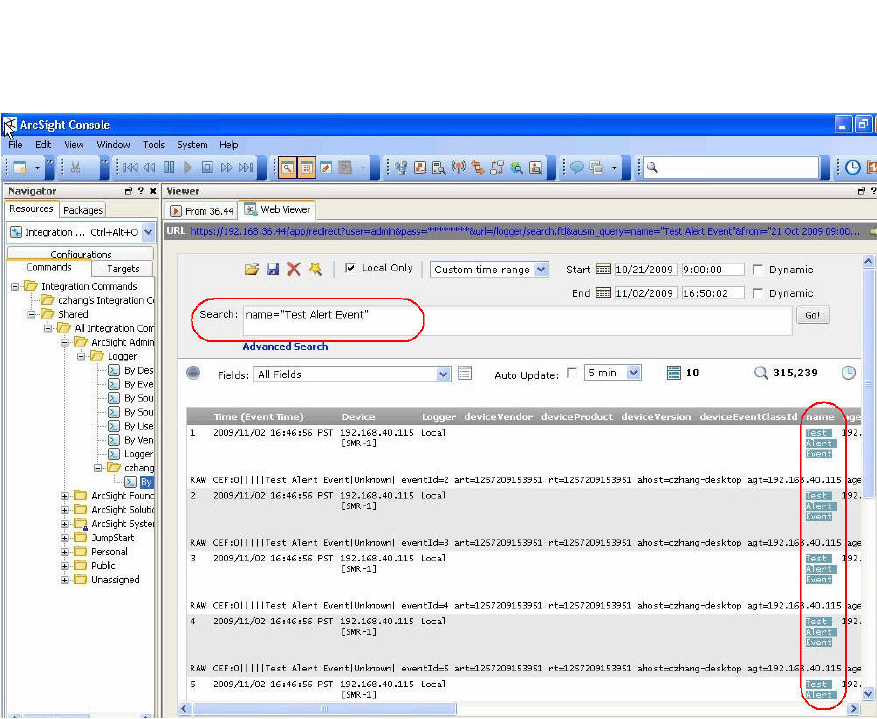The image size is (877, 719).
Task: Open the Tools menu
Action: pos(153,145)
